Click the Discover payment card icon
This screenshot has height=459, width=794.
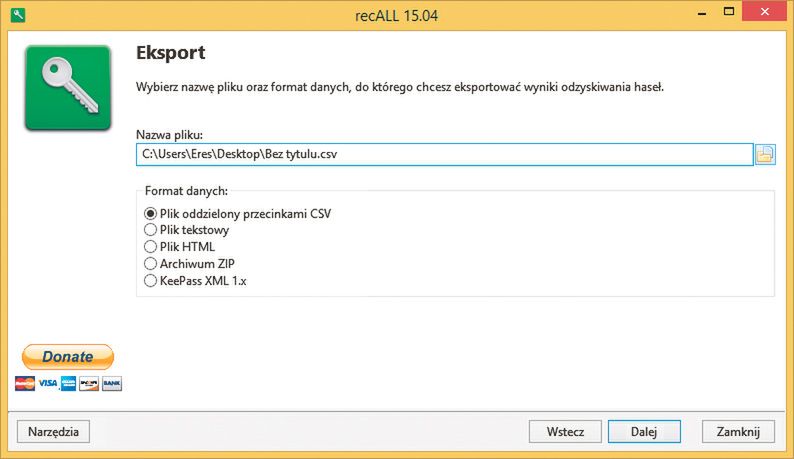(89, 384)
